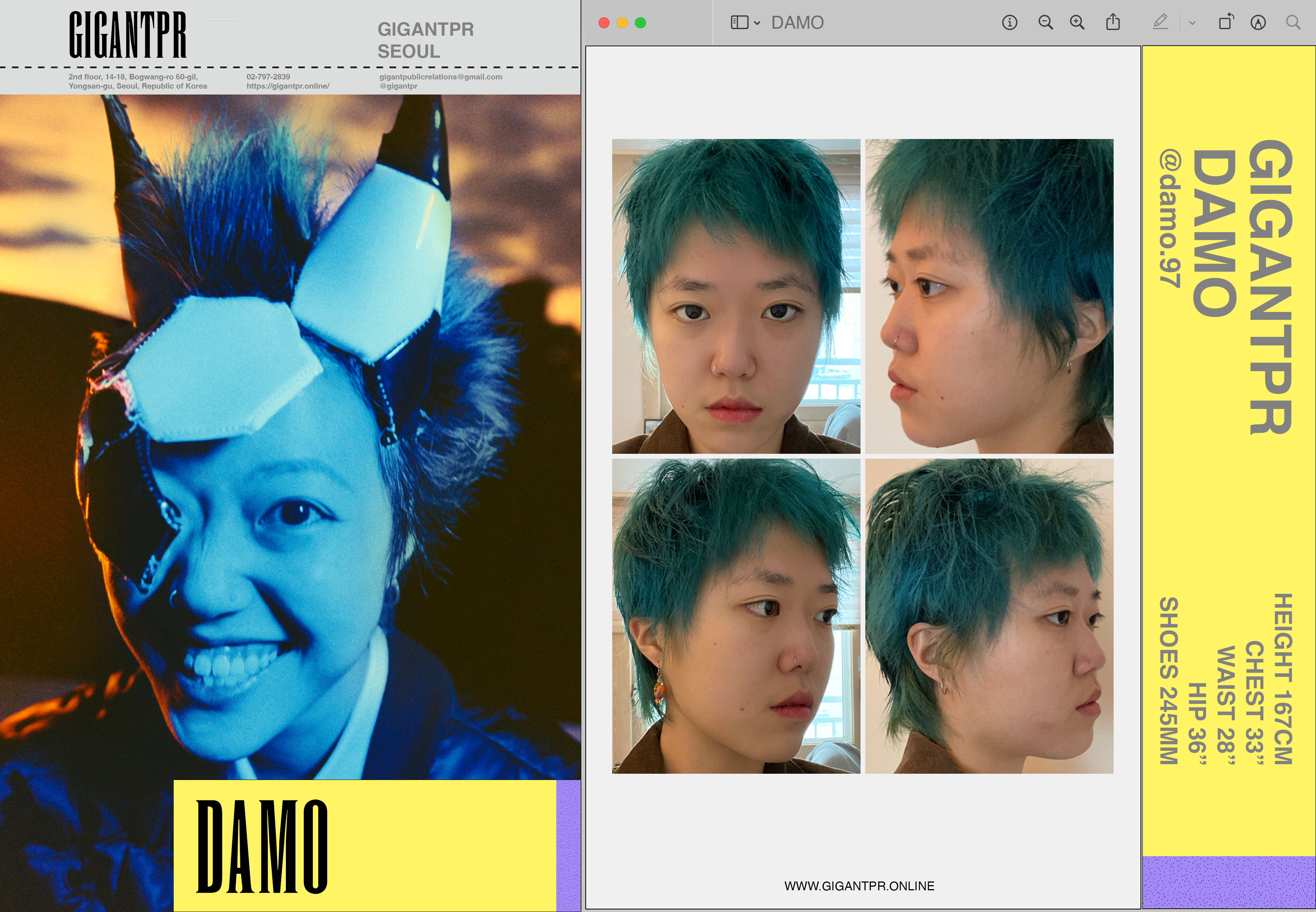Select the left profile portrait photo
The height and width of the screenshot is (912, 1316).
[989, 296]
